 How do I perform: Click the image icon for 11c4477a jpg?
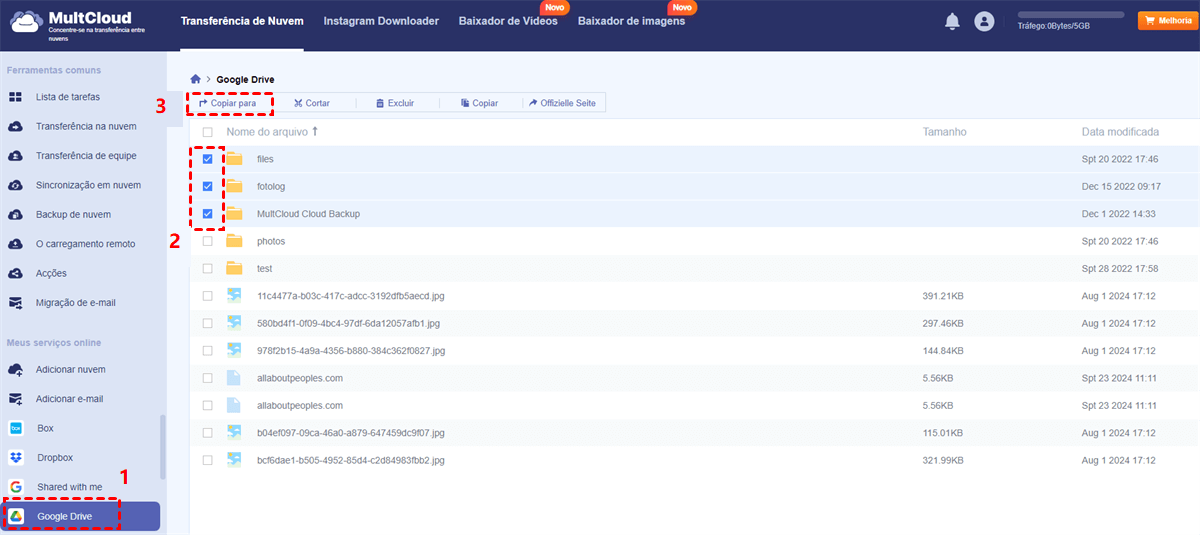coord(234,296)
